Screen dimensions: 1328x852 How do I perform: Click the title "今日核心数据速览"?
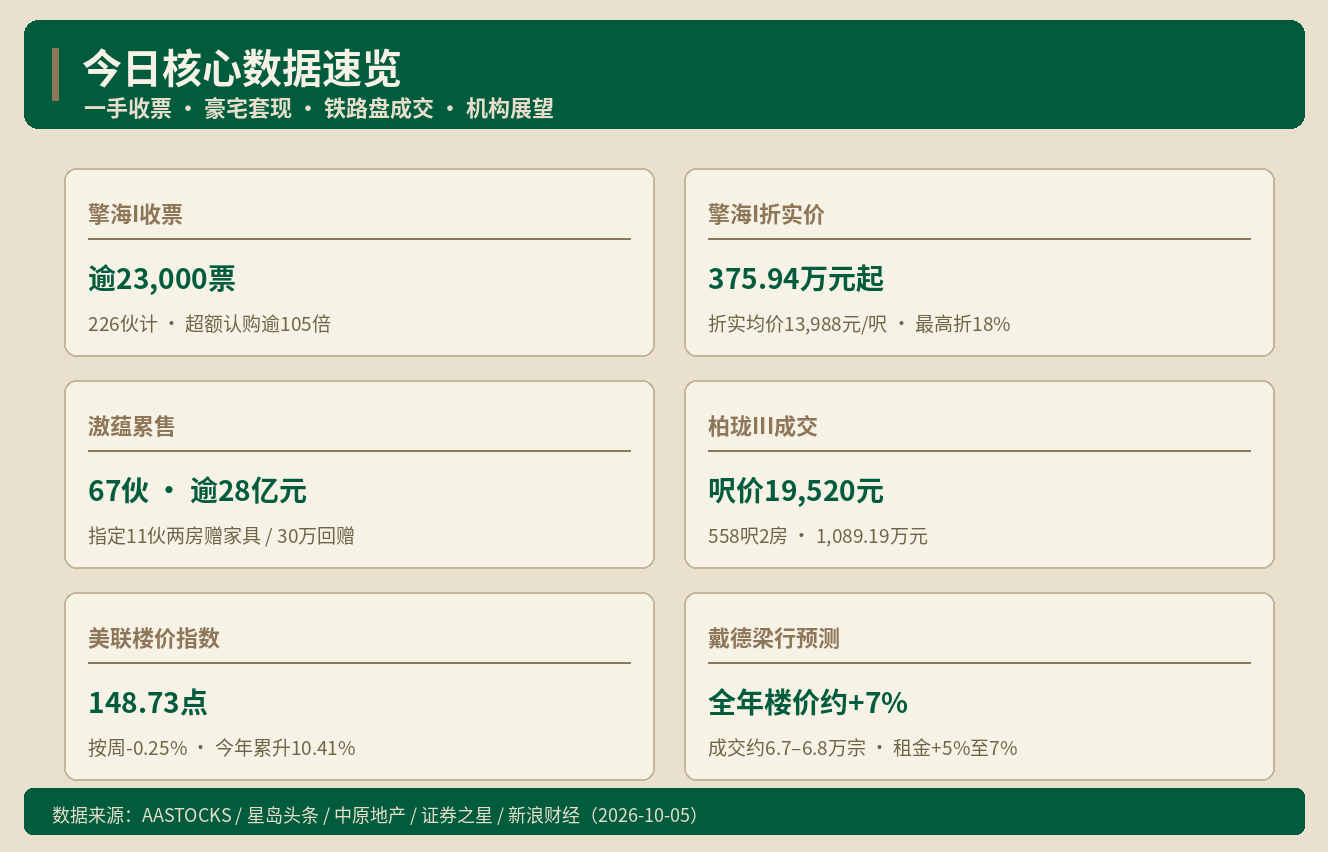coord(241,69)
